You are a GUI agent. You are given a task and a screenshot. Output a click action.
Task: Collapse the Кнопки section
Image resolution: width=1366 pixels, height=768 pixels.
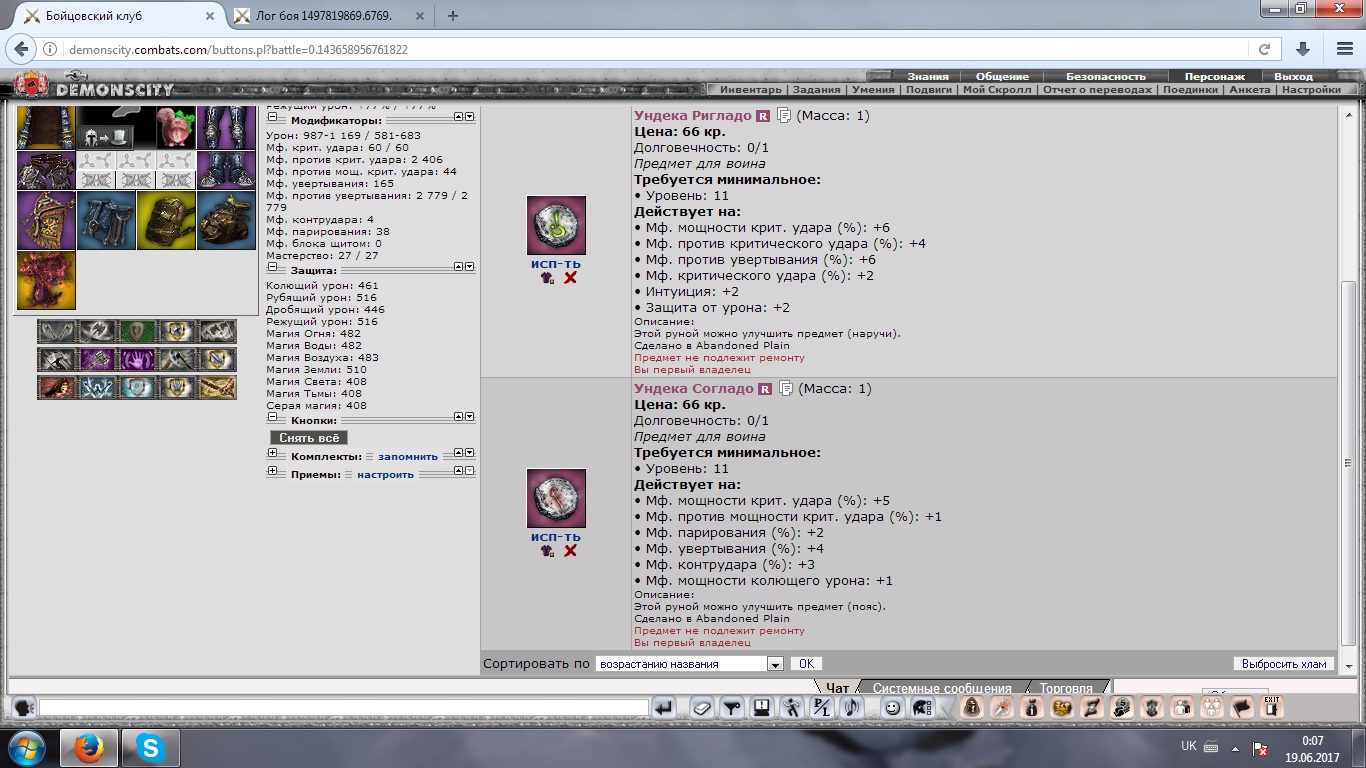pos(272,418)
